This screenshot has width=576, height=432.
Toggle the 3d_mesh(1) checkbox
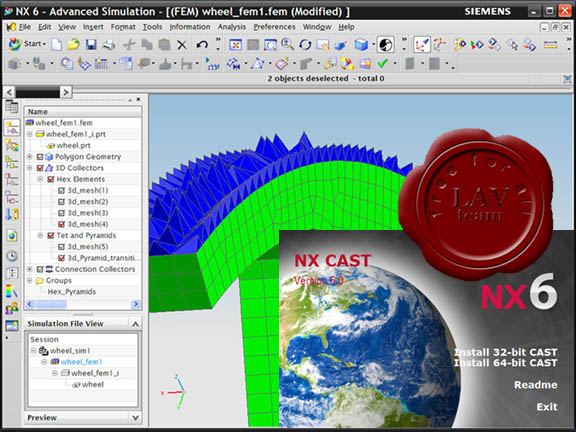(61, 191)
